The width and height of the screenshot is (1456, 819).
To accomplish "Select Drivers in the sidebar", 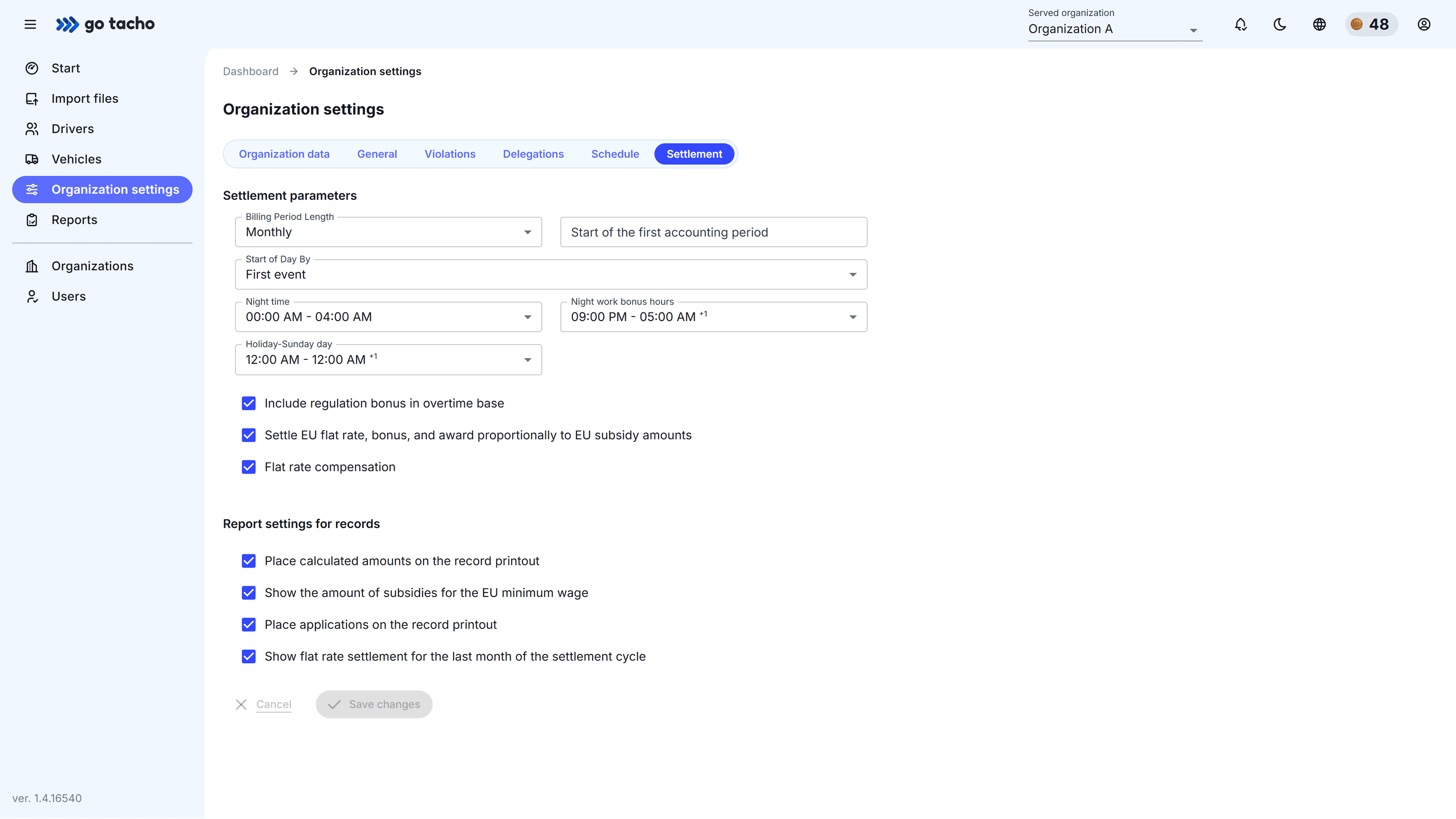I will [72, 128].
